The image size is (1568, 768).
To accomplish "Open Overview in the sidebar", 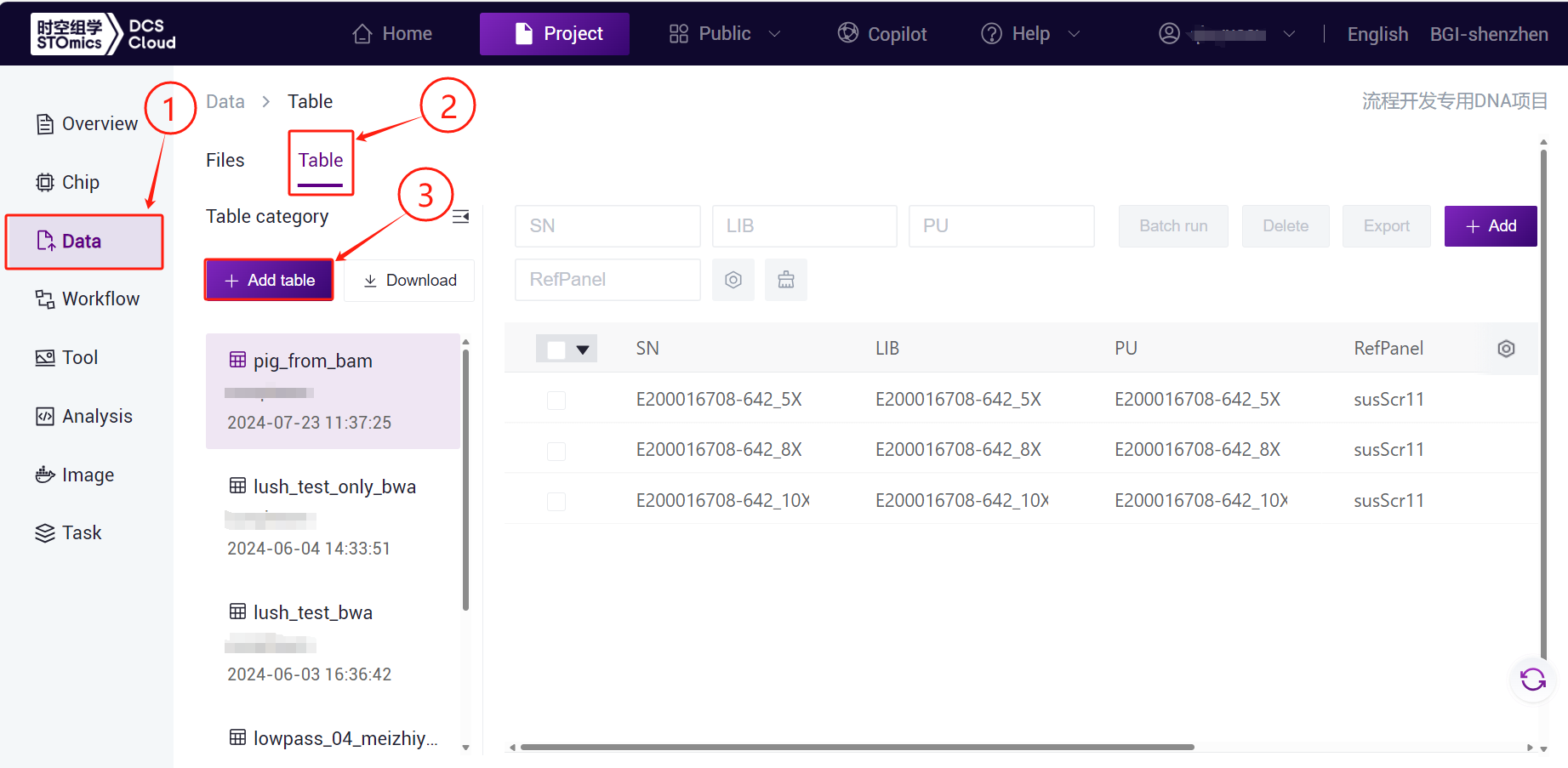I will pyautogui.click(x=86, y=124).
